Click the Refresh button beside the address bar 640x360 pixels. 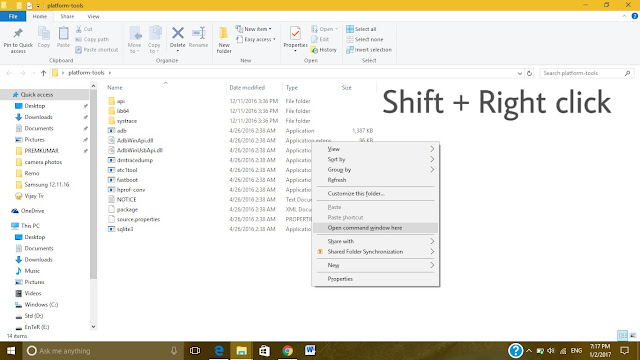point(529,73)
